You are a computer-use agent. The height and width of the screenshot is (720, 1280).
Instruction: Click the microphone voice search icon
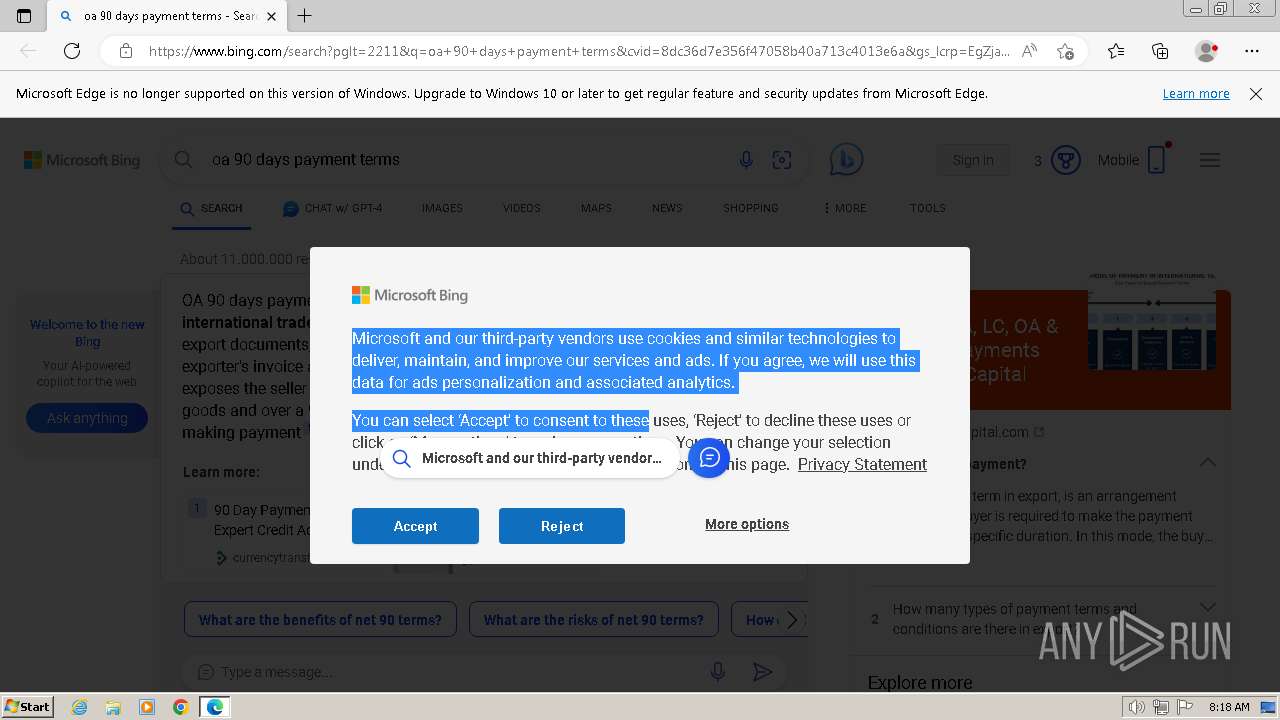tap(746, 160)
